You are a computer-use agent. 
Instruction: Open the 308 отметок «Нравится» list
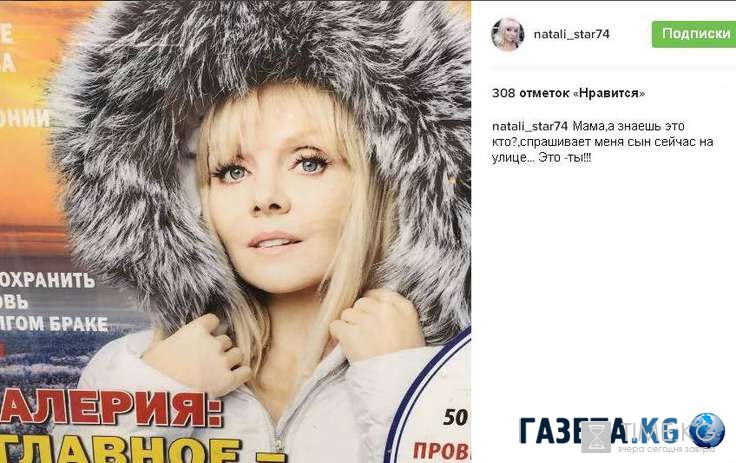click(x=568, y=93)
